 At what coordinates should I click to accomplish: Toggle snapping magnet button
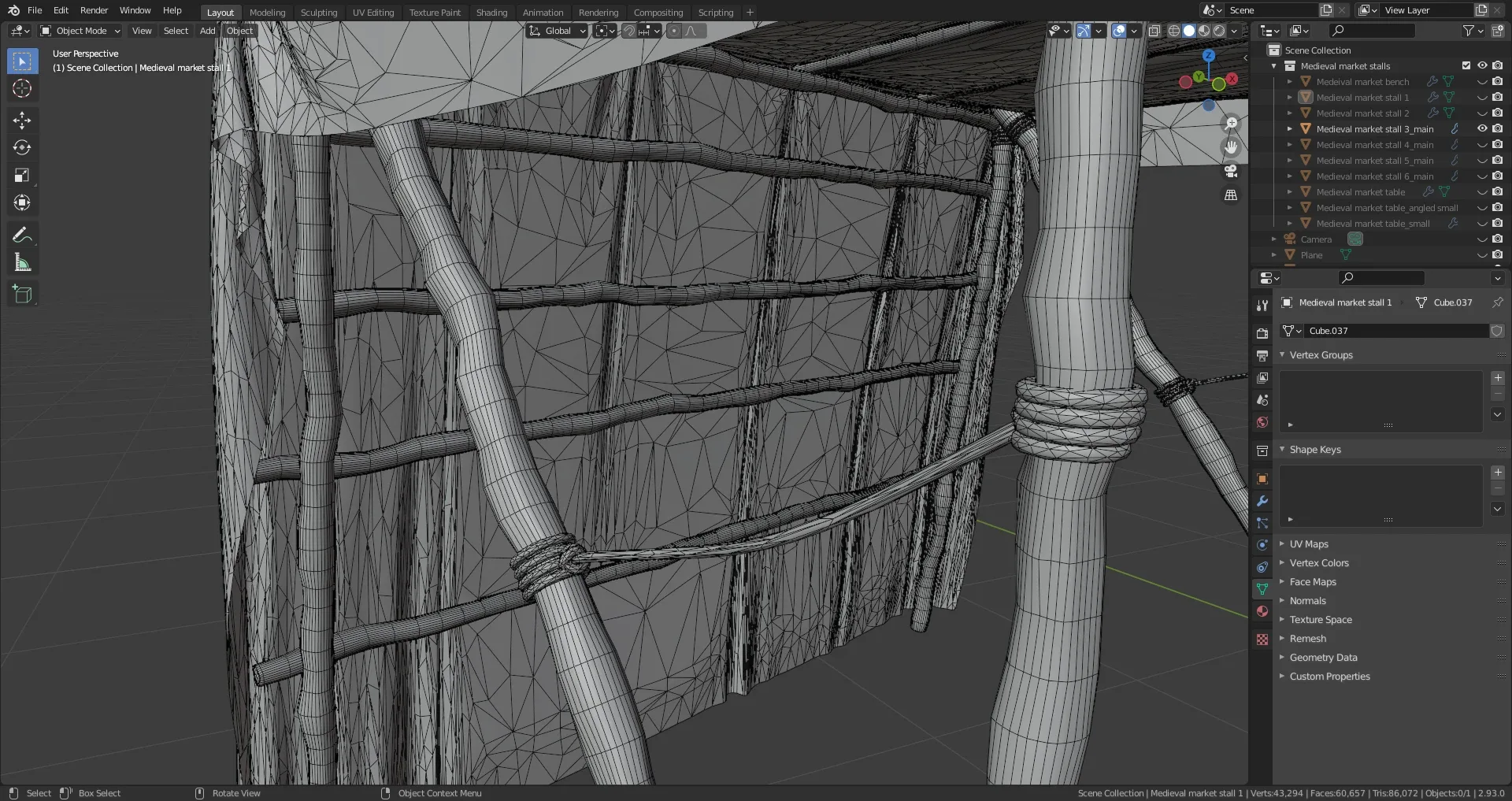click(628, 31)
